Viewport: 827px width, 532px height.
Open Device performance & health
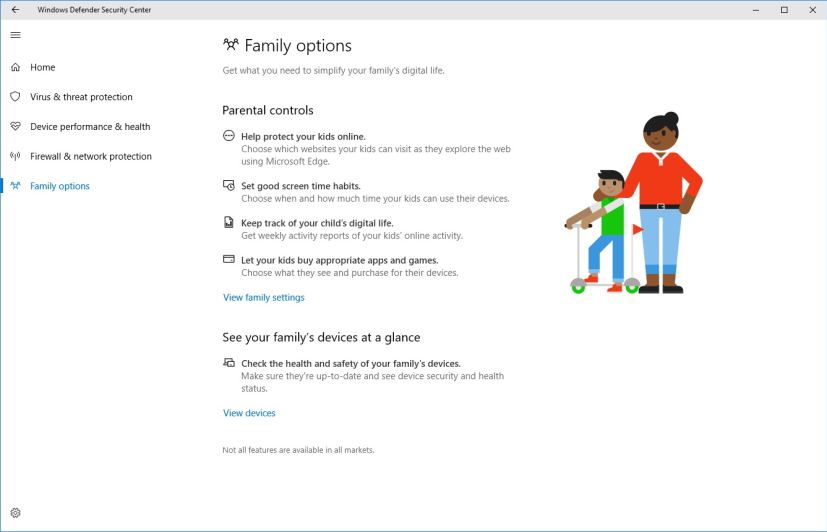tap(90, 127)
